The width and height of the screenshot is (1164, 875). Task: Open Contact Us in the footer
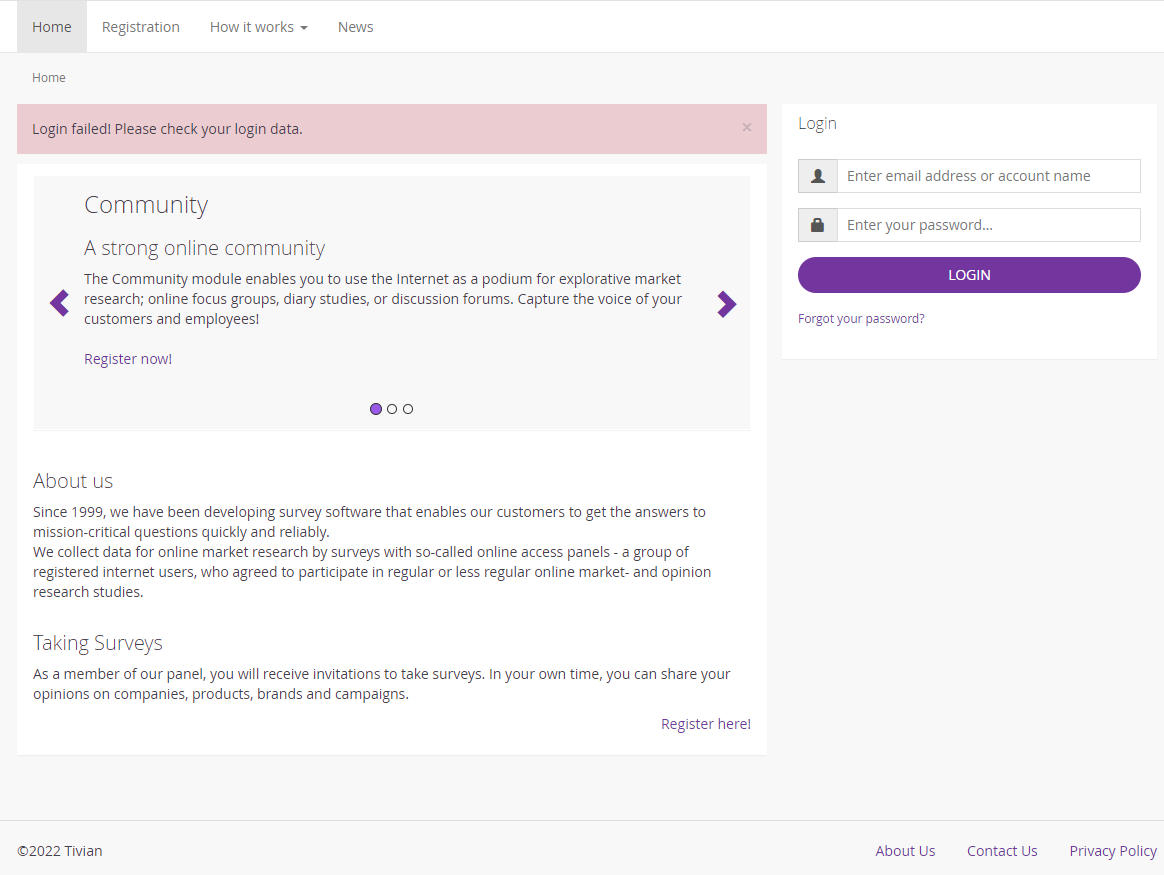tap(1002, 851)
